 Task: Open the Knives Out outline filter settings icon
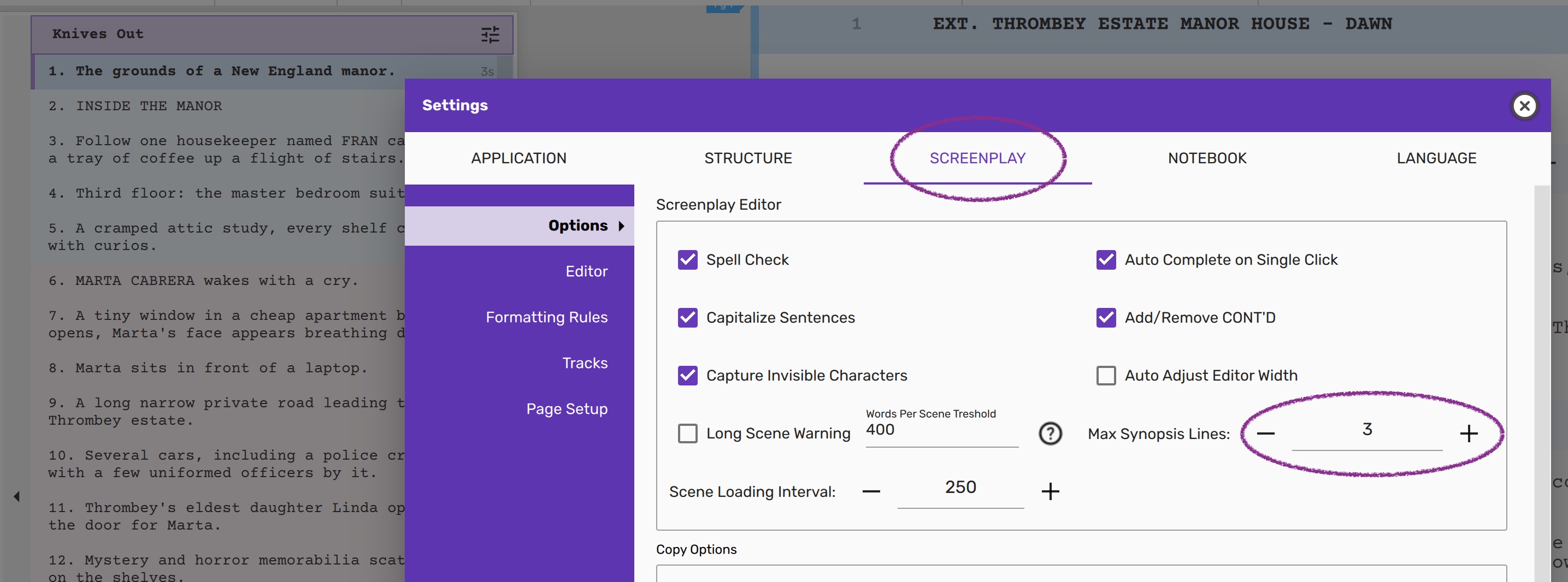click(490, 34)
